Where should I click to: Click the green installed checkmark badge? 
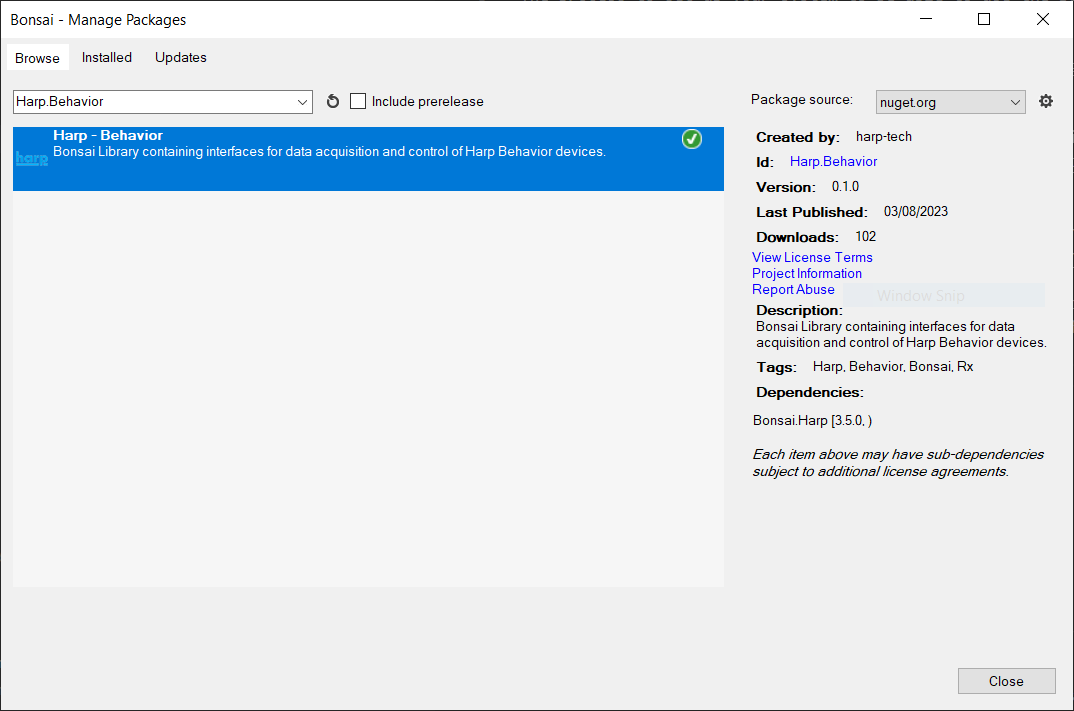pyautogui.click(x=691, y=139)
